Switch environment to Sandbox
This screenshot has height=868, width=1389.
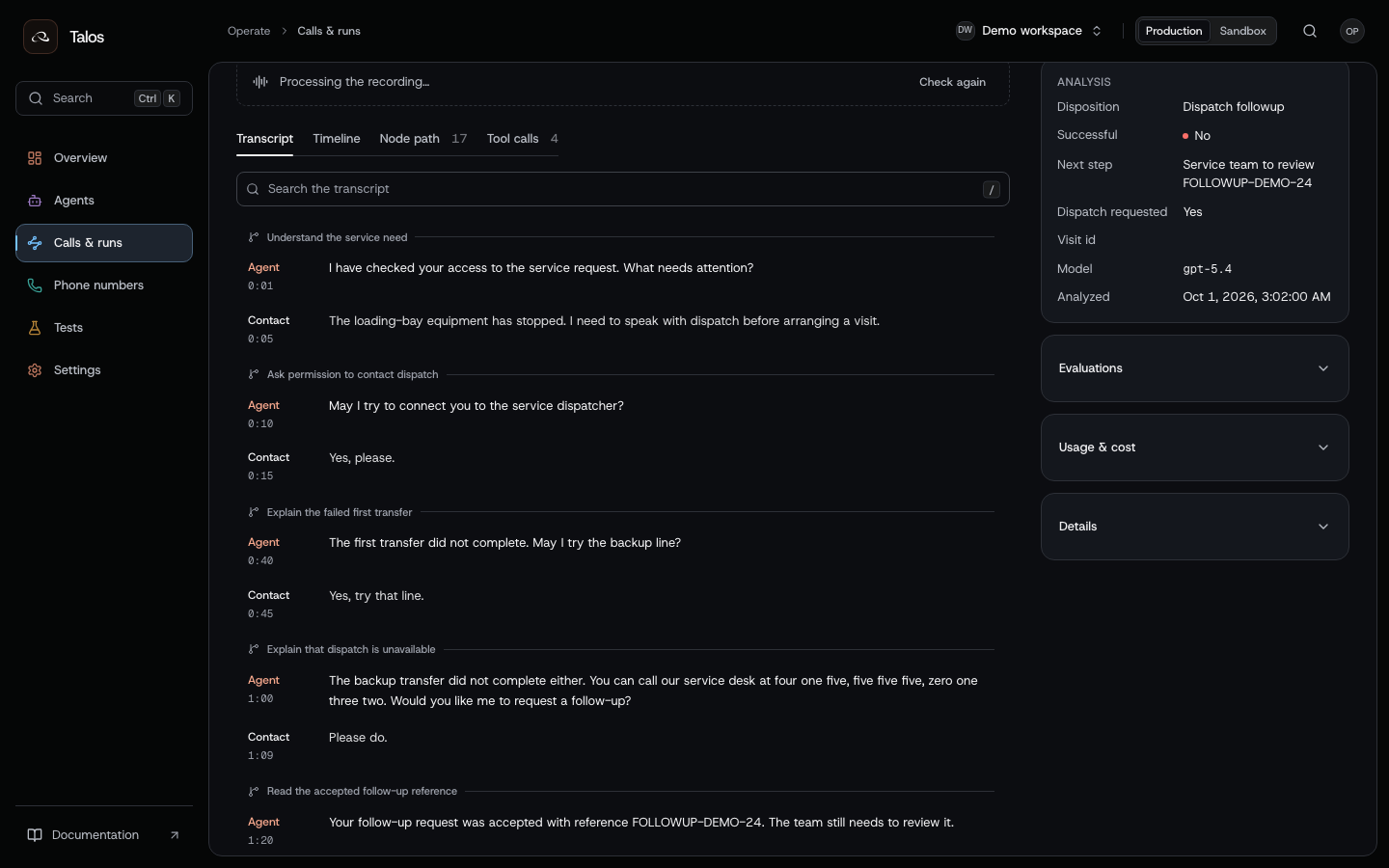(1242, 31)
